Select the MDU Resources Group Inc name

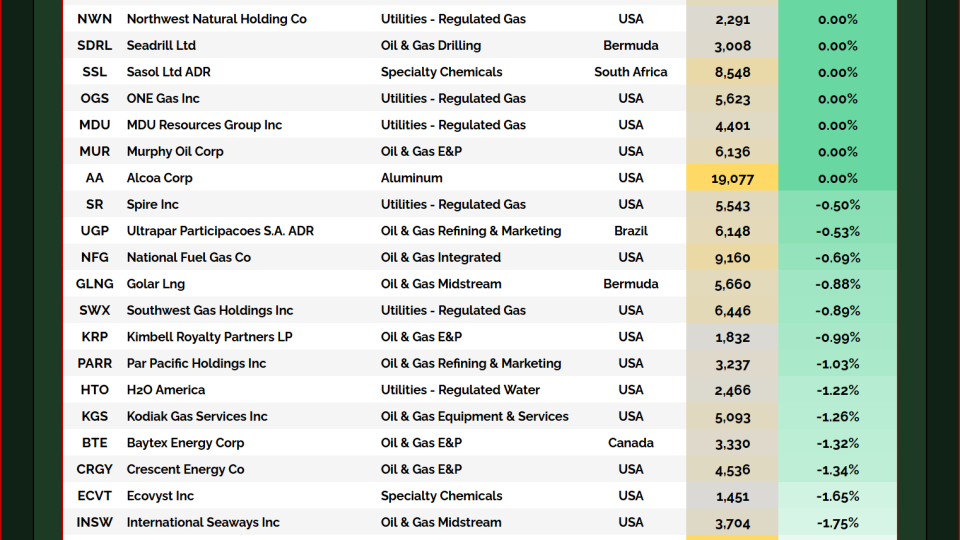(x=204, y=125)
